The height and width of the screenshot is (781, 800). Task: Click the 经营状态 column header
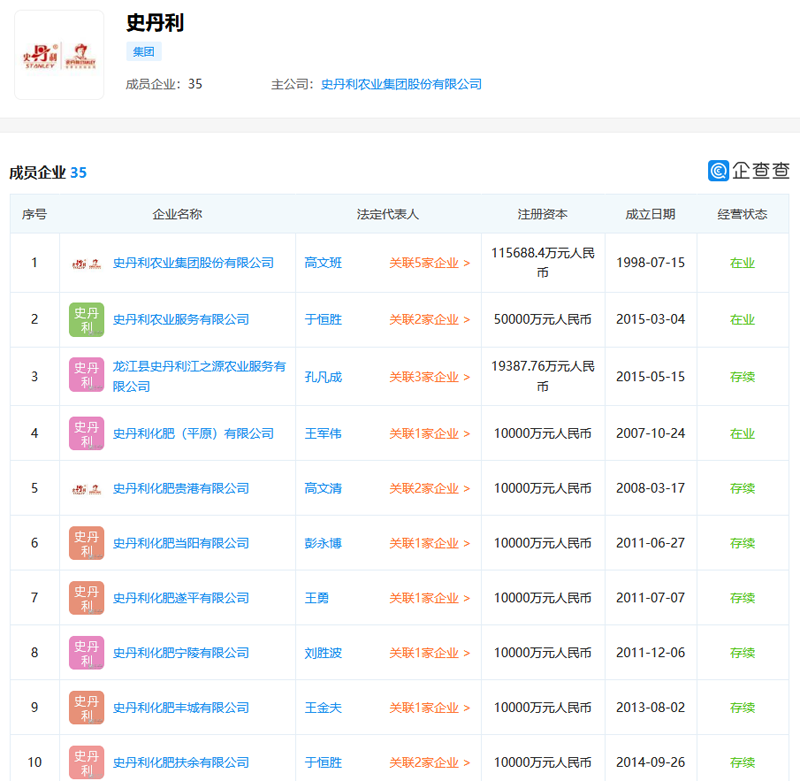click(x=742, y=214)
